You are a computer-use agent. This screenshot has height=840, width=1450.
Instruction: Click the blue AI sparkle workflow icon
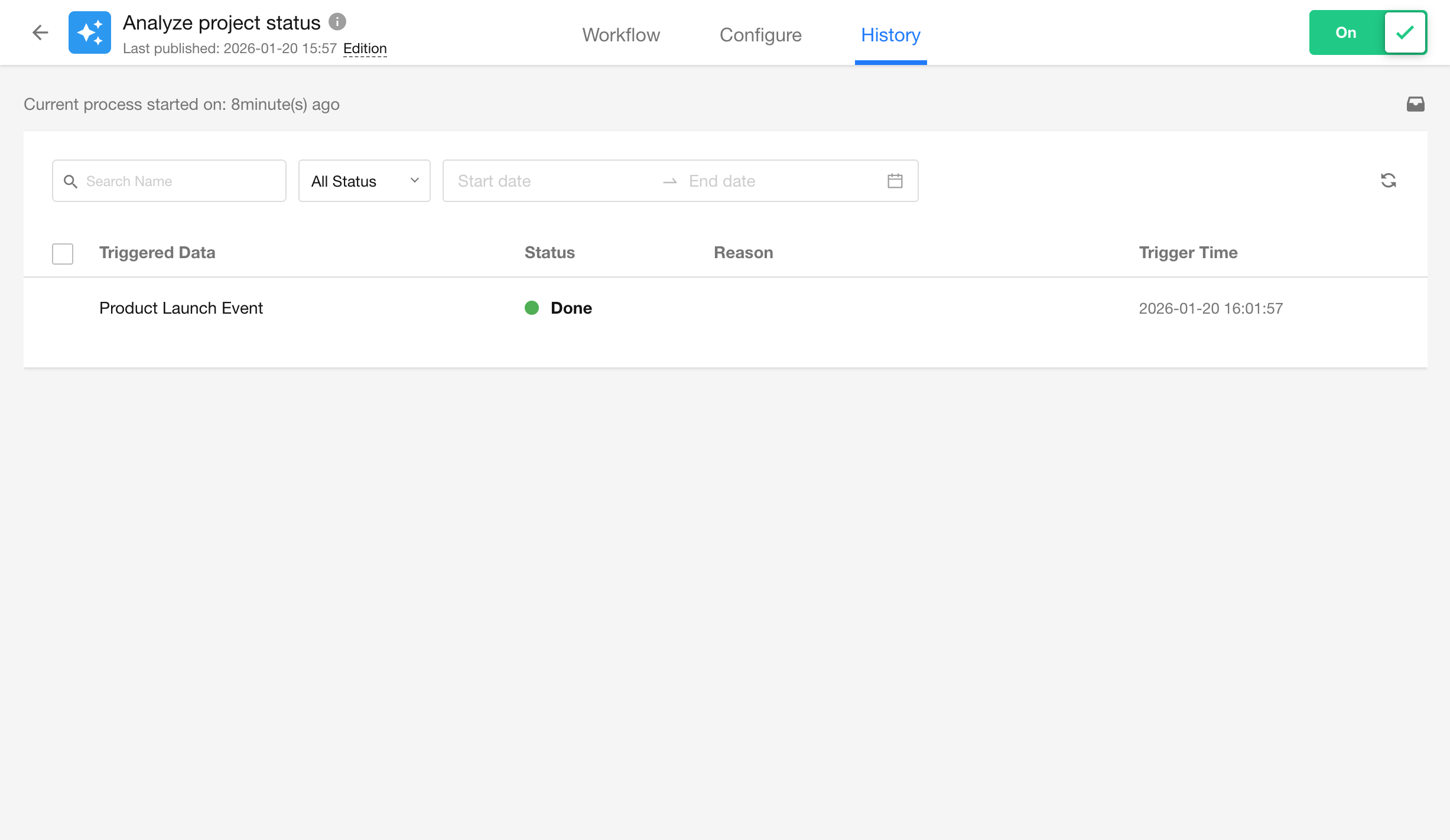[x=90, y=32]
